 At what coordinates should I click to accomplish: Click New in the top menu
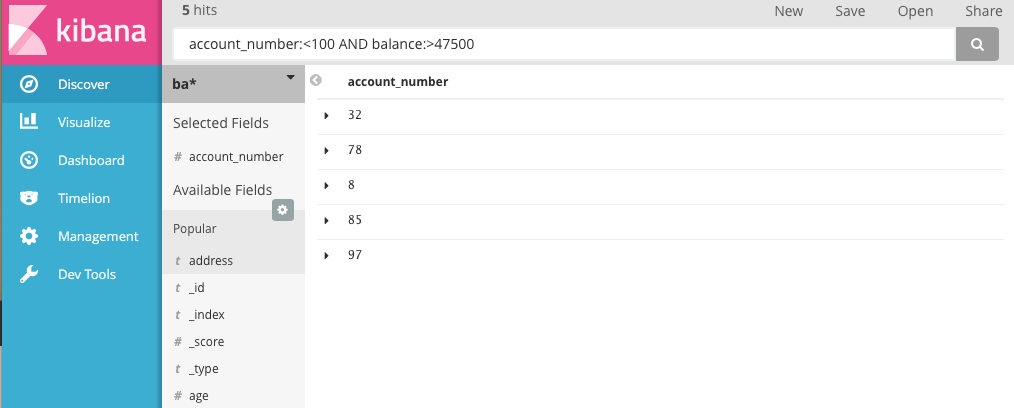(788, 11)
